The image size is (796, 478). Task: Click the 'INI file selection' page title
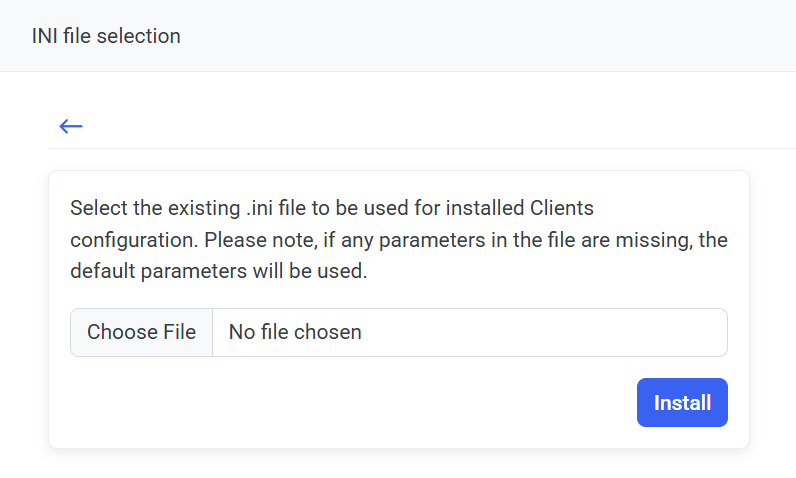106,36
